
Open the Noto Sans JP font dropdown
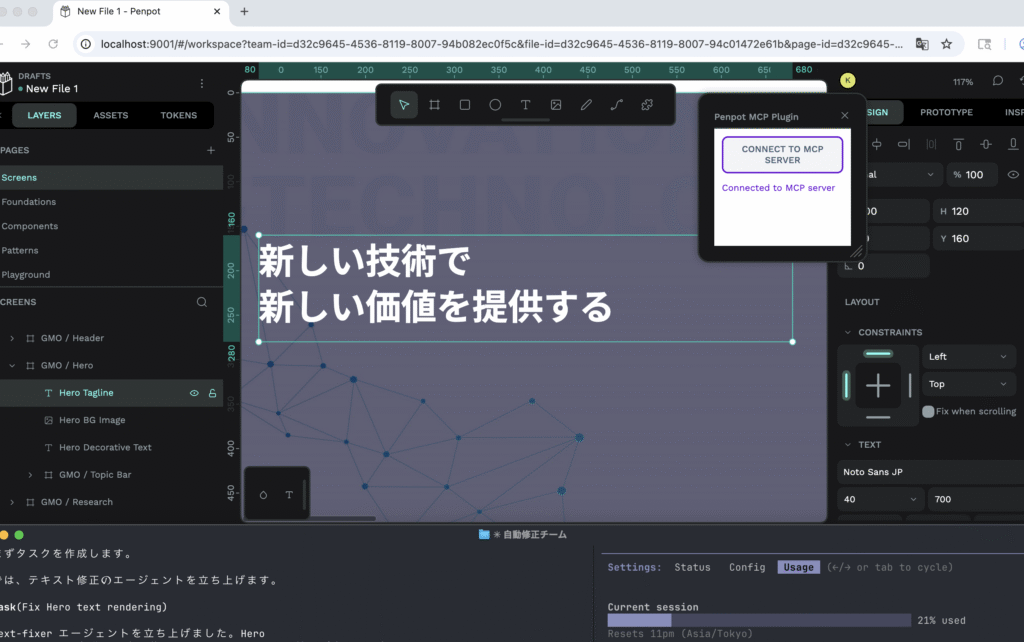[x=930, y=471]
